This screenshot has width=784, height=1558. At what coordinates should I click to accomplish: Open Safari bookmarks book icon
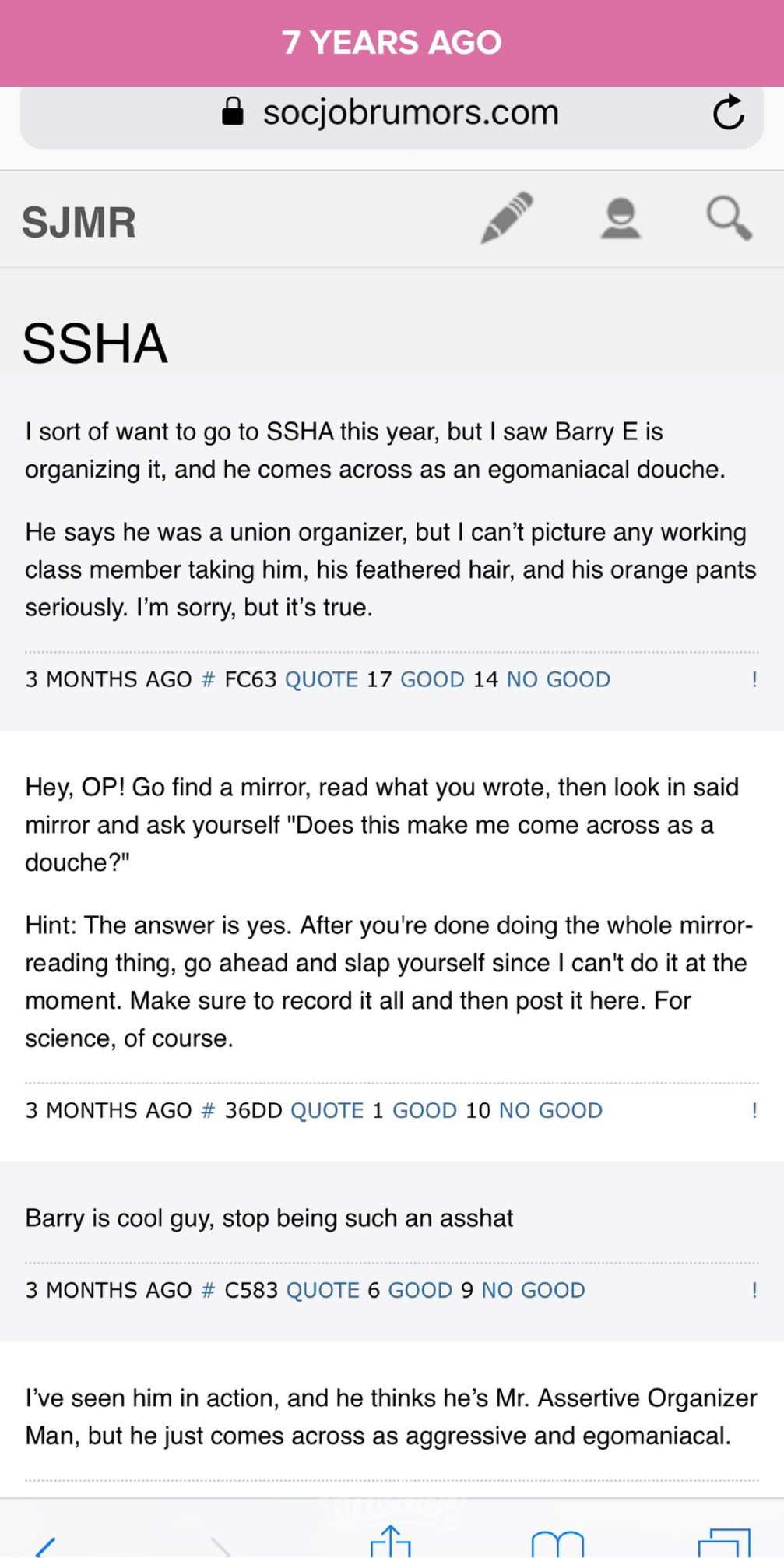pos(557,1544)
